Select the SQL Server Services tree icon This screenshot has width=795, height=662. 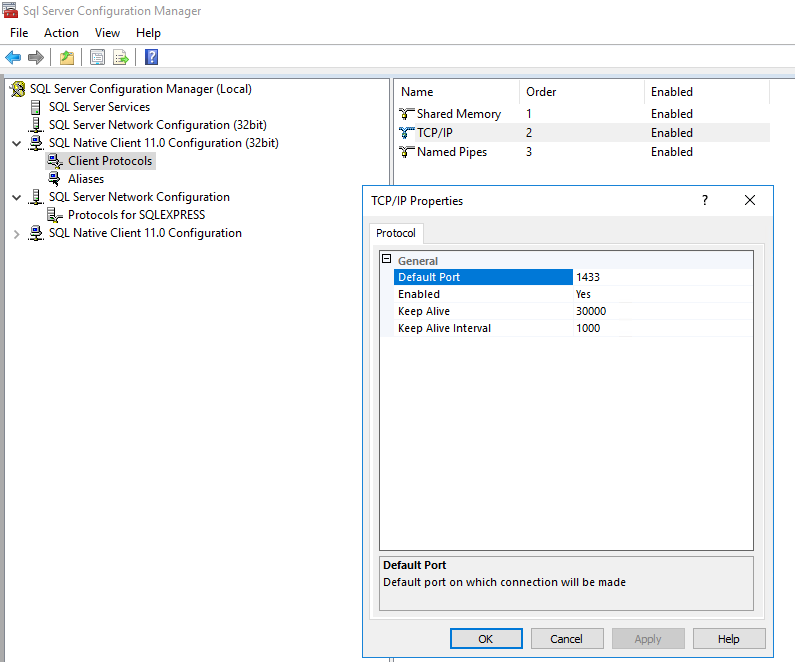(x=37, y=107)
